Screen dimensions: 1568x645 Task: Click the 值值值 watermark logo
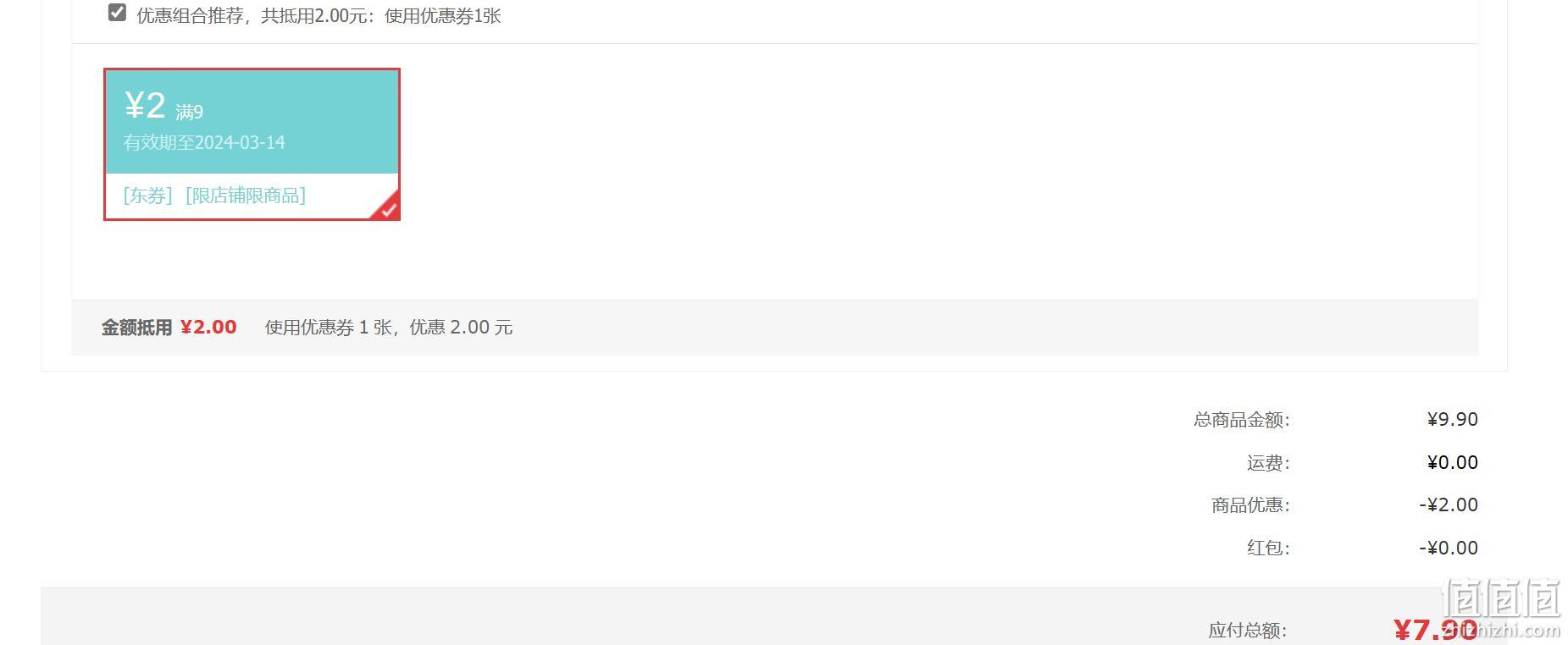[1501, 598]
